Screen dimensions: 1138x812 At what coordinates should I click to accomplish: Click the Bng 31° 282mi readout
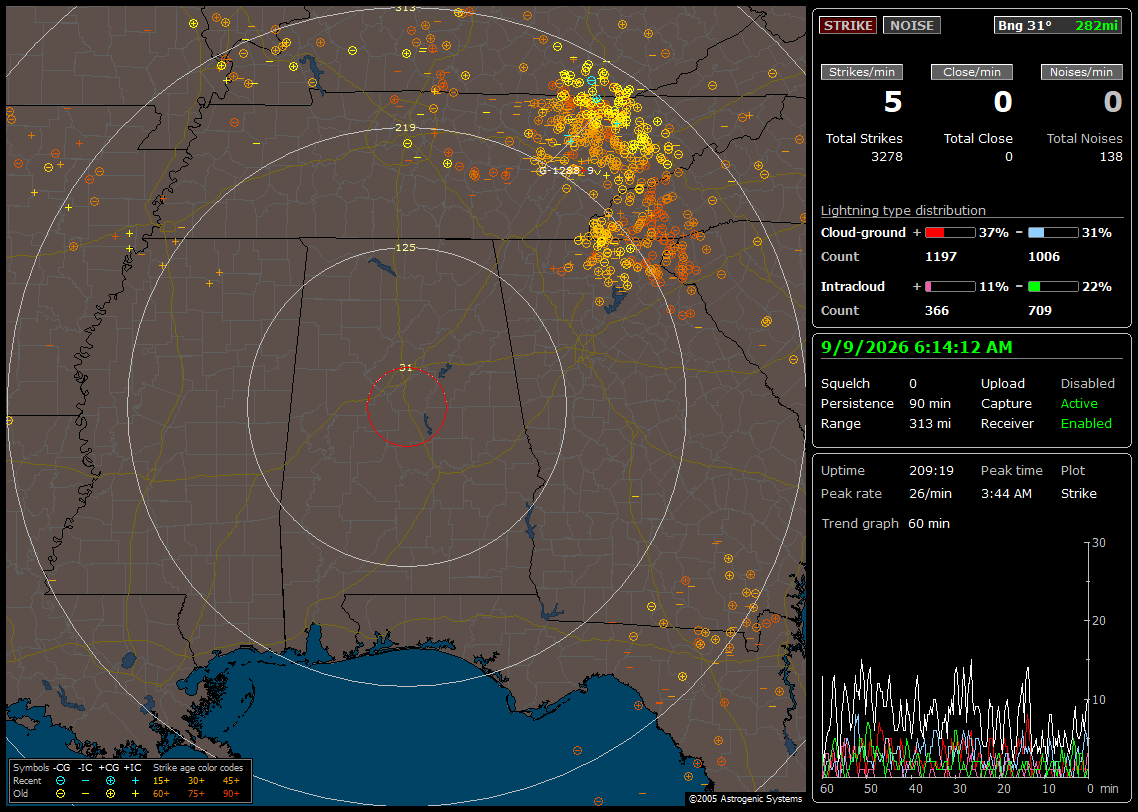(1057, 25)
